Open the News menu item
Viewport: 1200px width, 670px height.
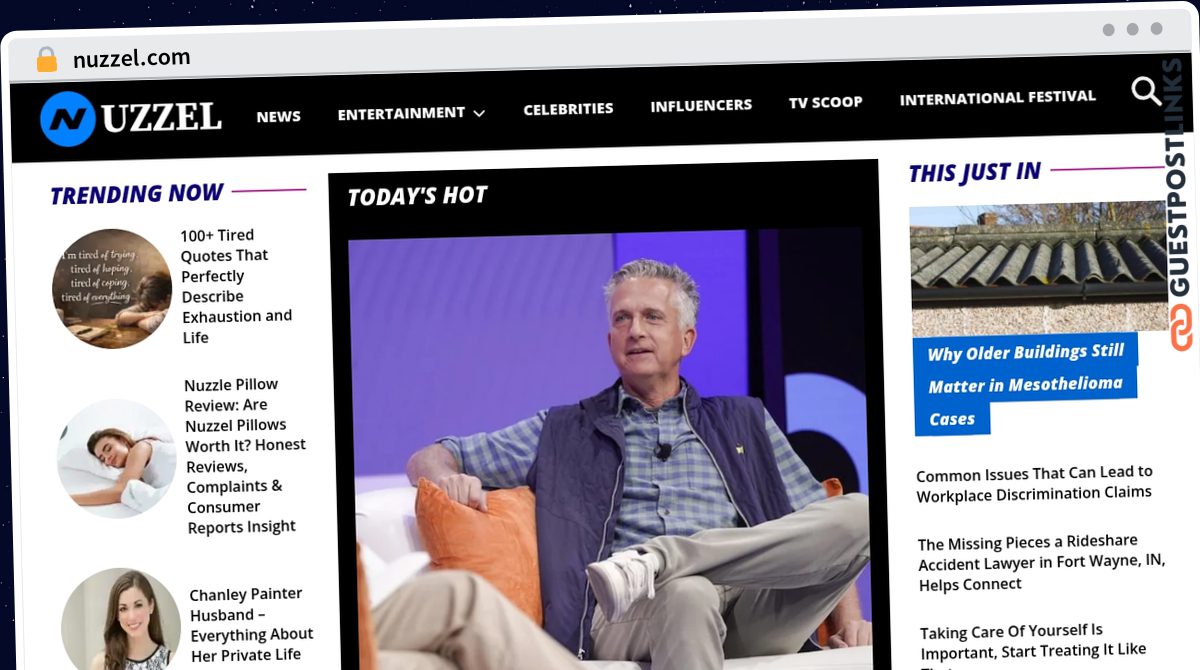click(x=278, y=116)
